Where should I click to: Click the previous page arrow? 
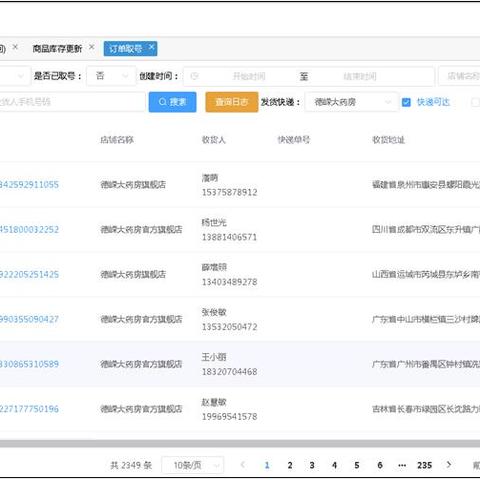point(243,465)
